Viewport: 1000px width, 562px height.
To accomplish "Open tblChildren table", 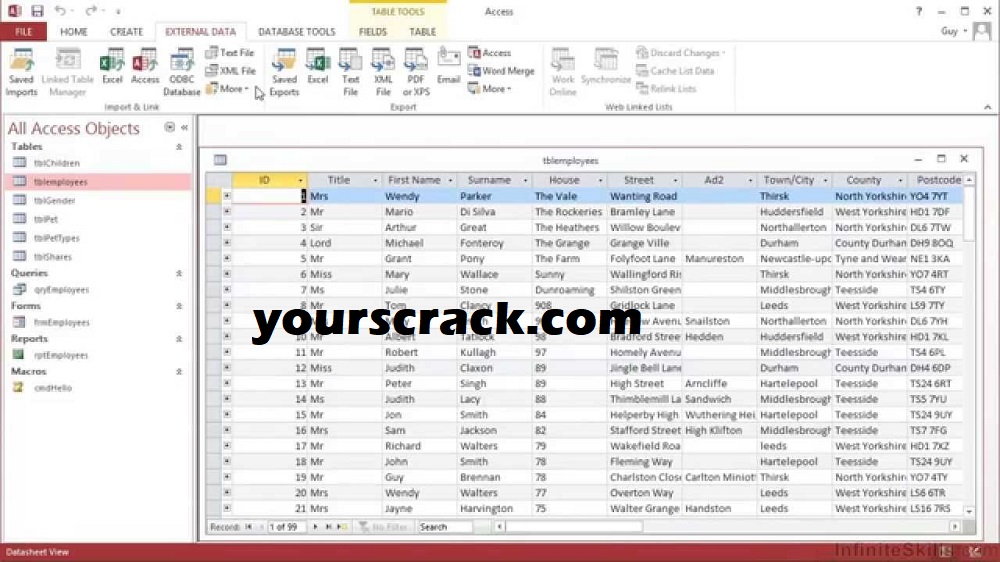I will click(x=57, y=163).
